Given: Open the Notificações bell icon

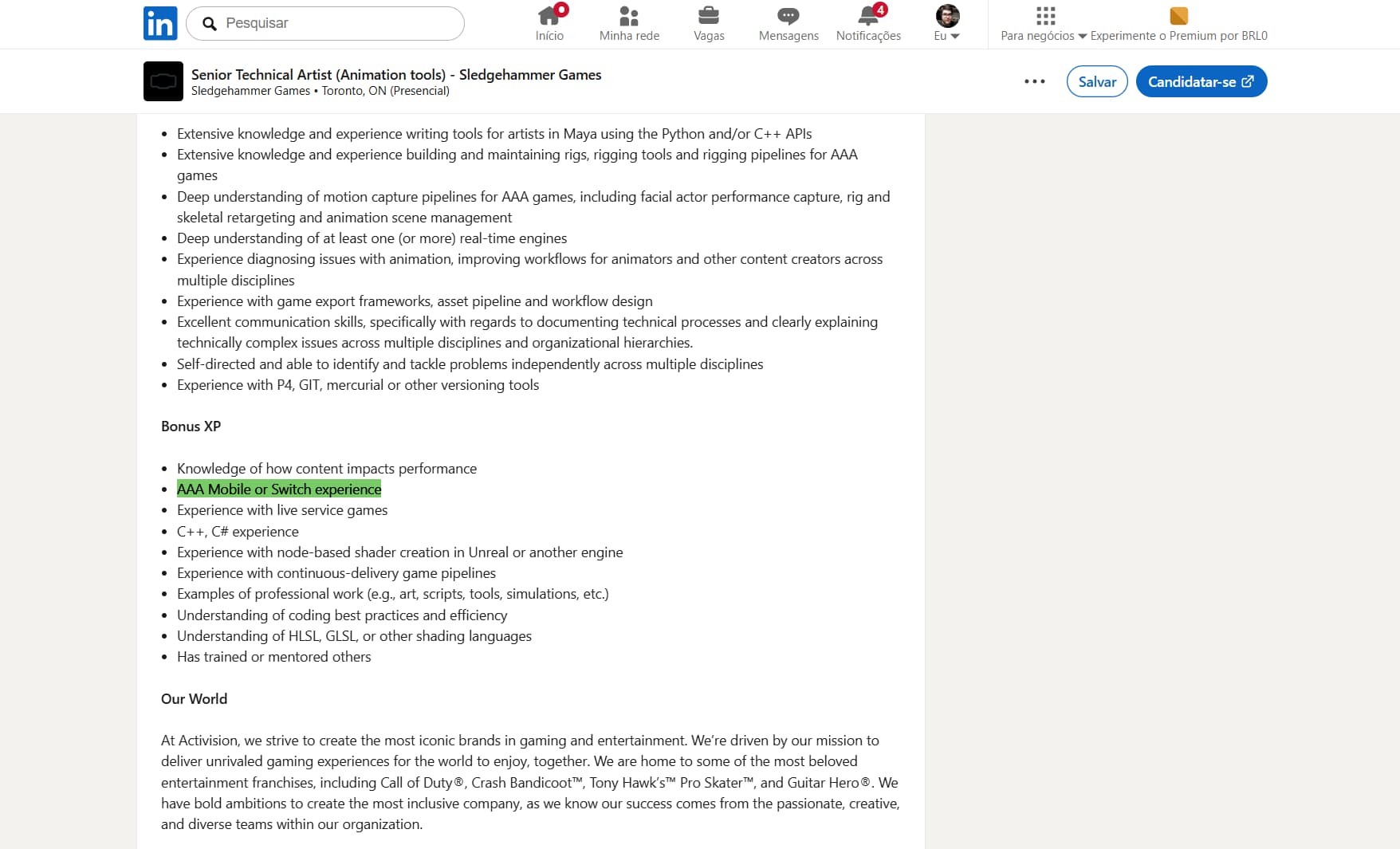Looking at the screenshot, I should [x=868, y=16].
